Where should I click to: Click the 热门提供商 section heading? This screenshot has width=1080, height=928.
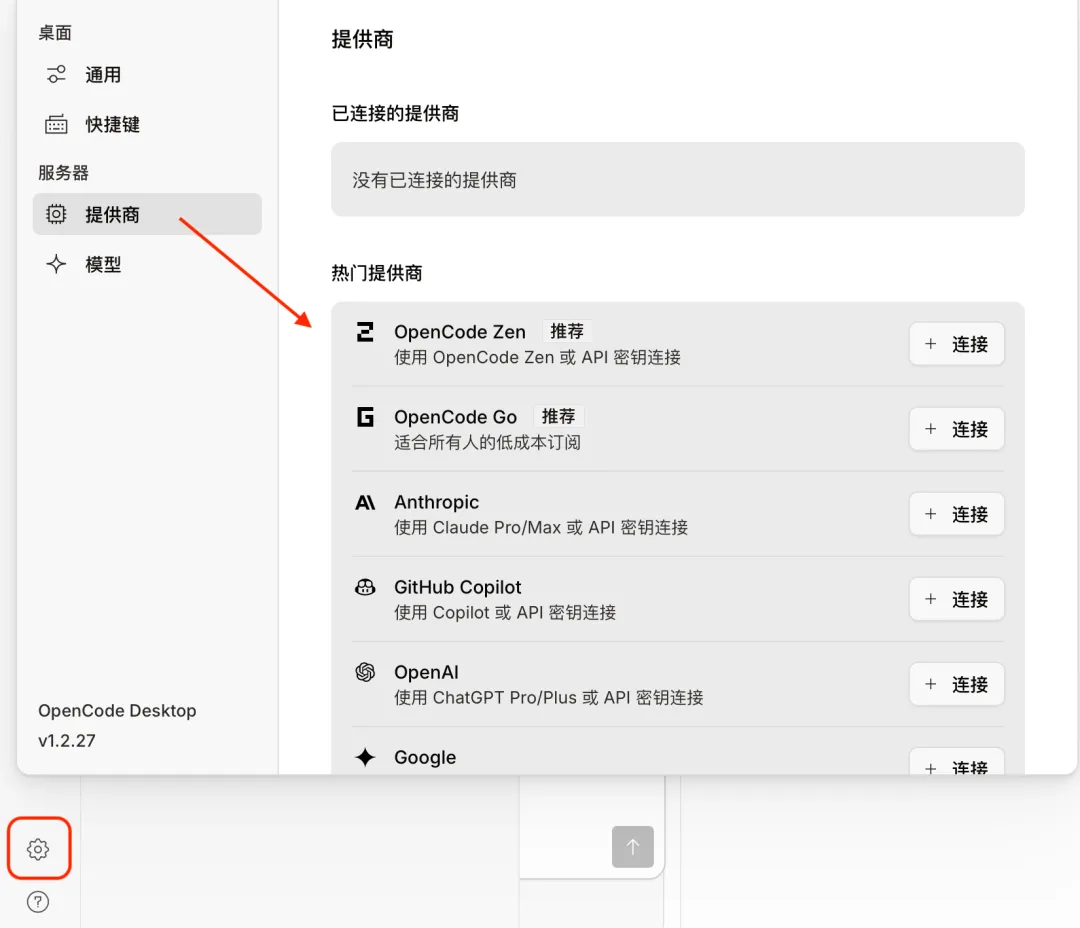coord(377,273)
